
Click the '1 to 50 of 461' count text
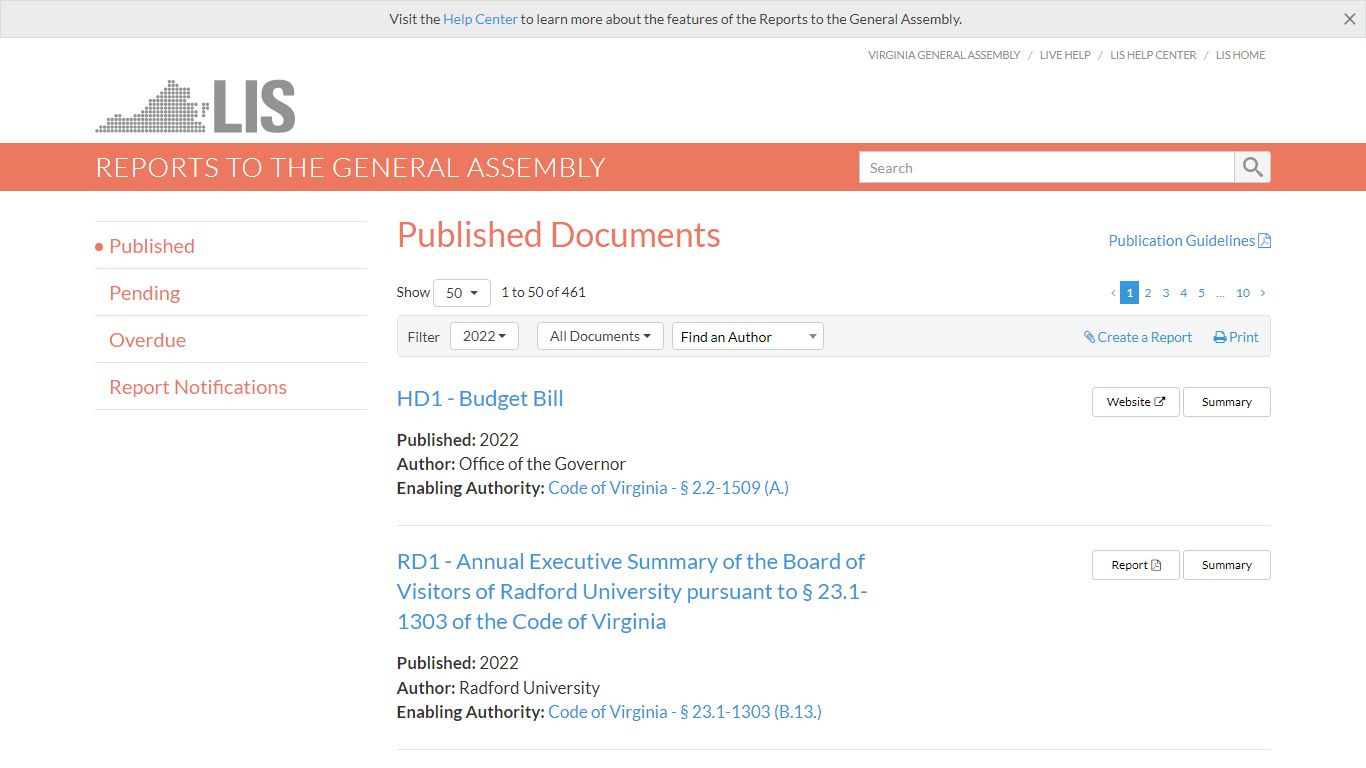[x=543, y=292]
